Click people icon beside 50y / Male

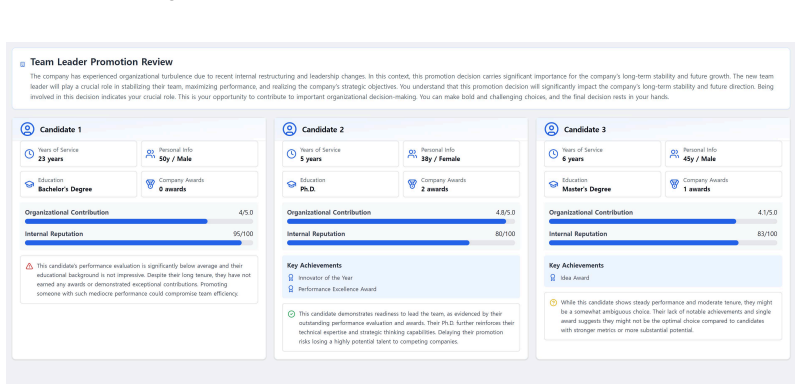pyautogui.click(x=150, y=154)
